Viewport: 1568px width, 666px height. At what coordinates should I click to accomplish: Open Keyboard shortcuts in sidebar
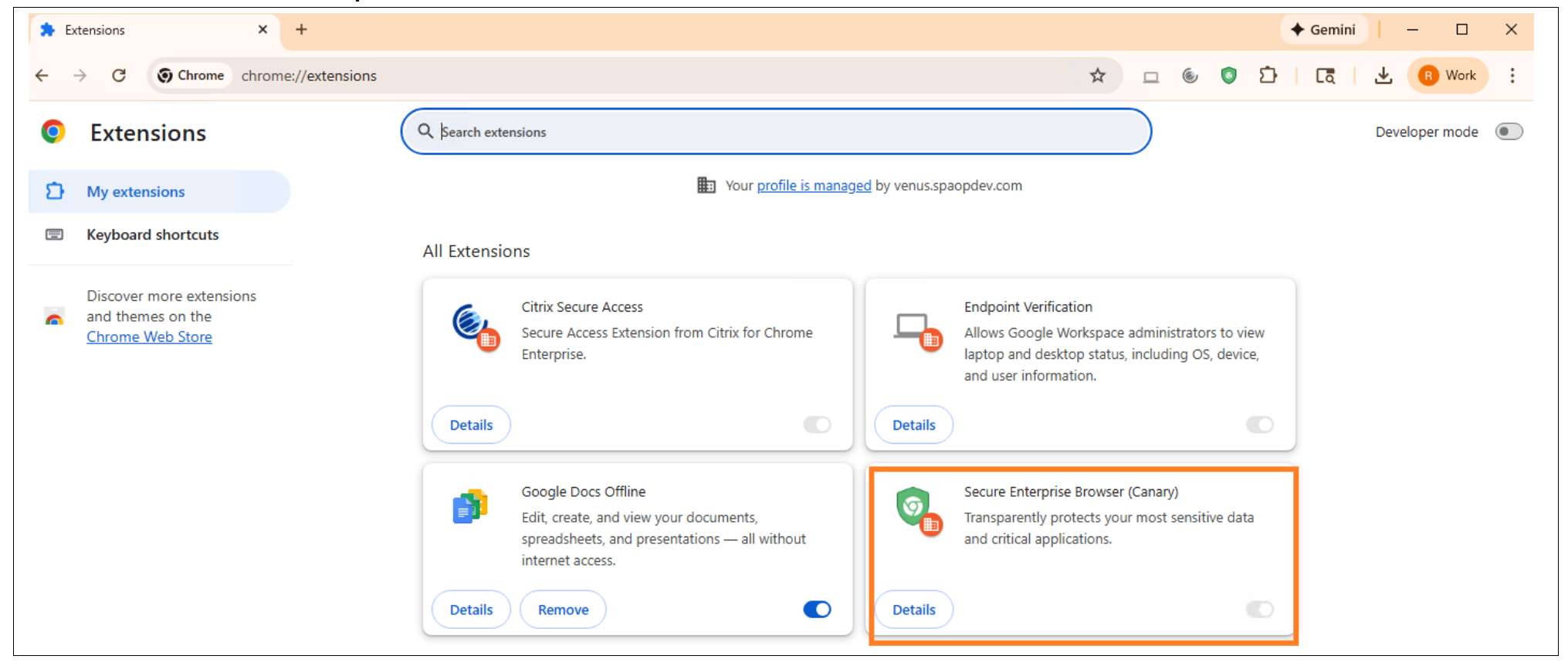152,235
